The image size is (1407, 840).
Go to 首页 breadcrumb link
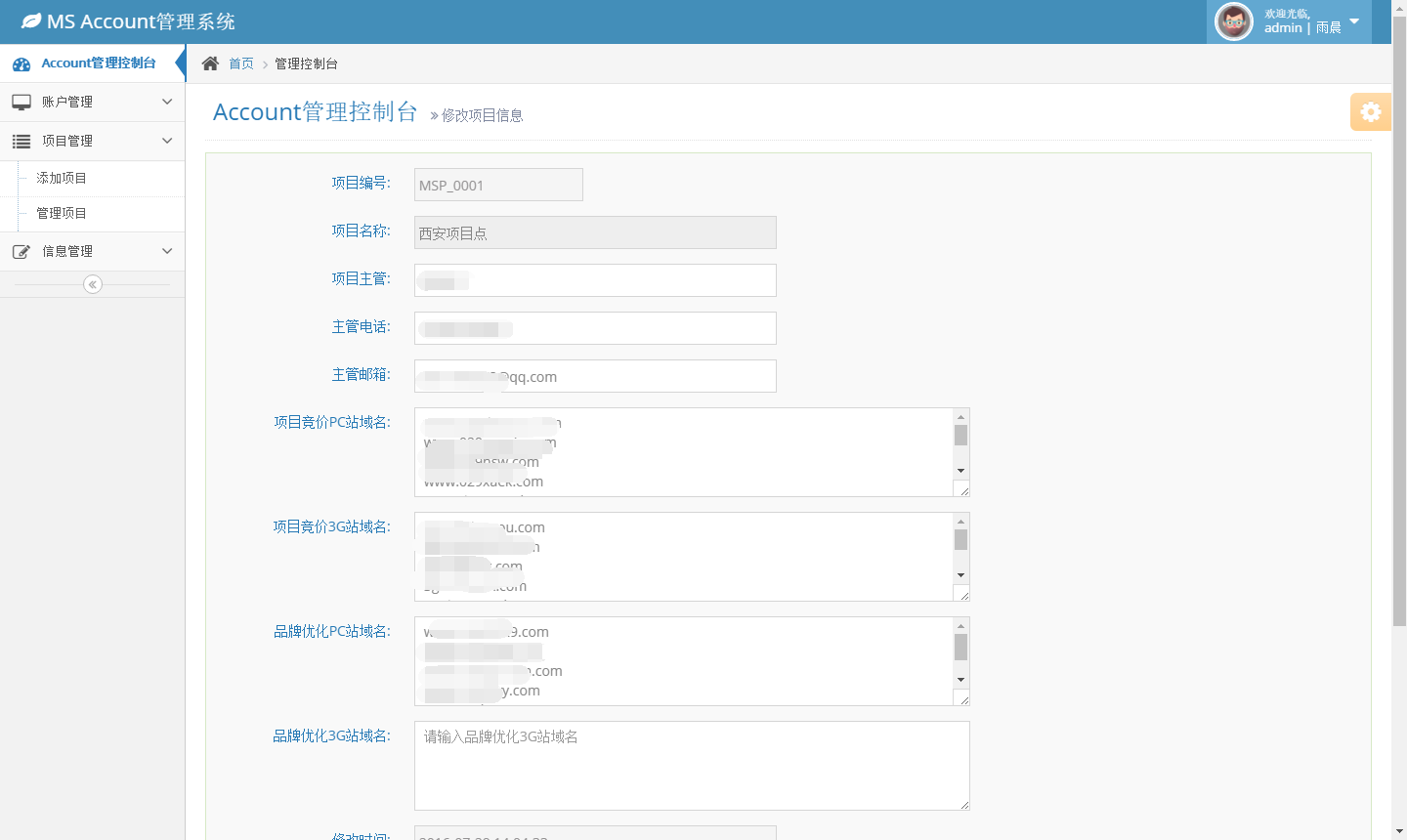tap(241, 63)
